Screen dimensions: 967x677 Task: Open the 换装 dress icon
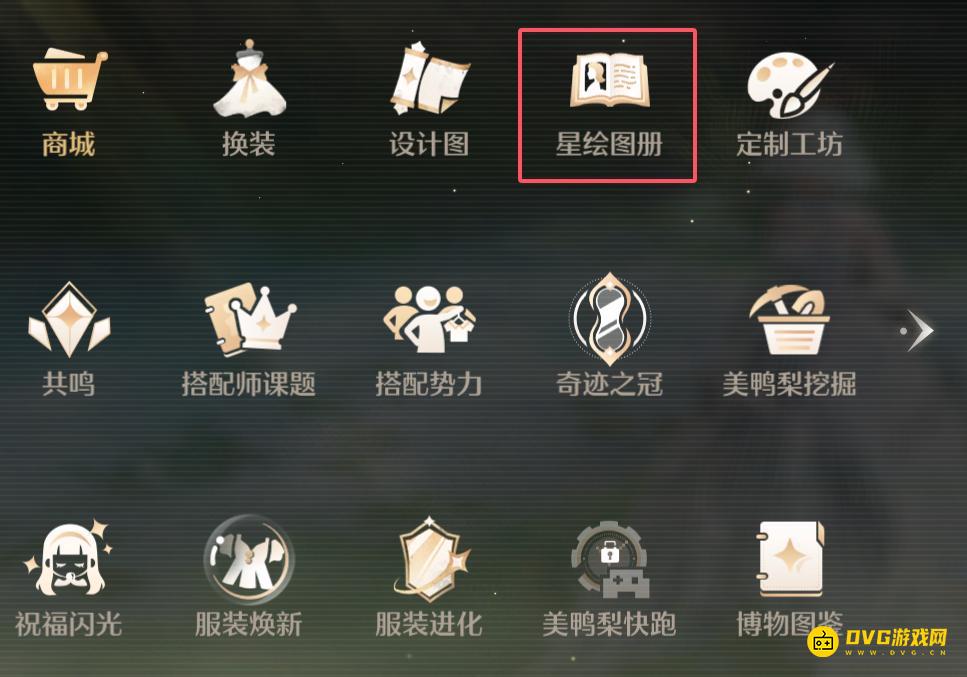click(249, 78)
